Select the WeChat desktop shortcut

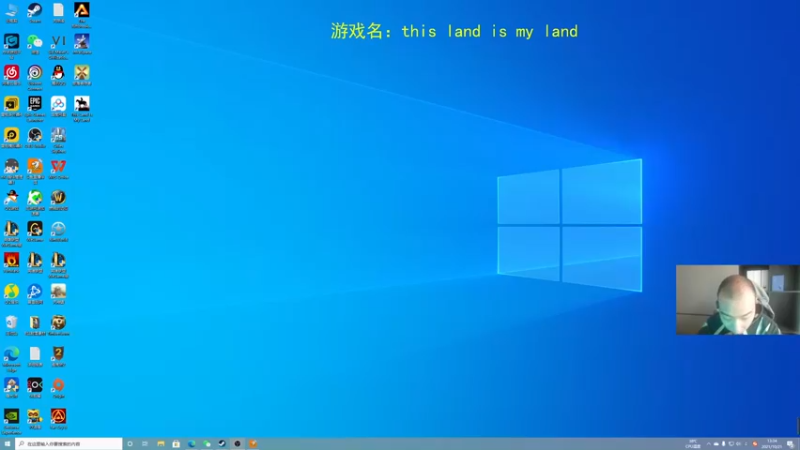coord(35,43)
